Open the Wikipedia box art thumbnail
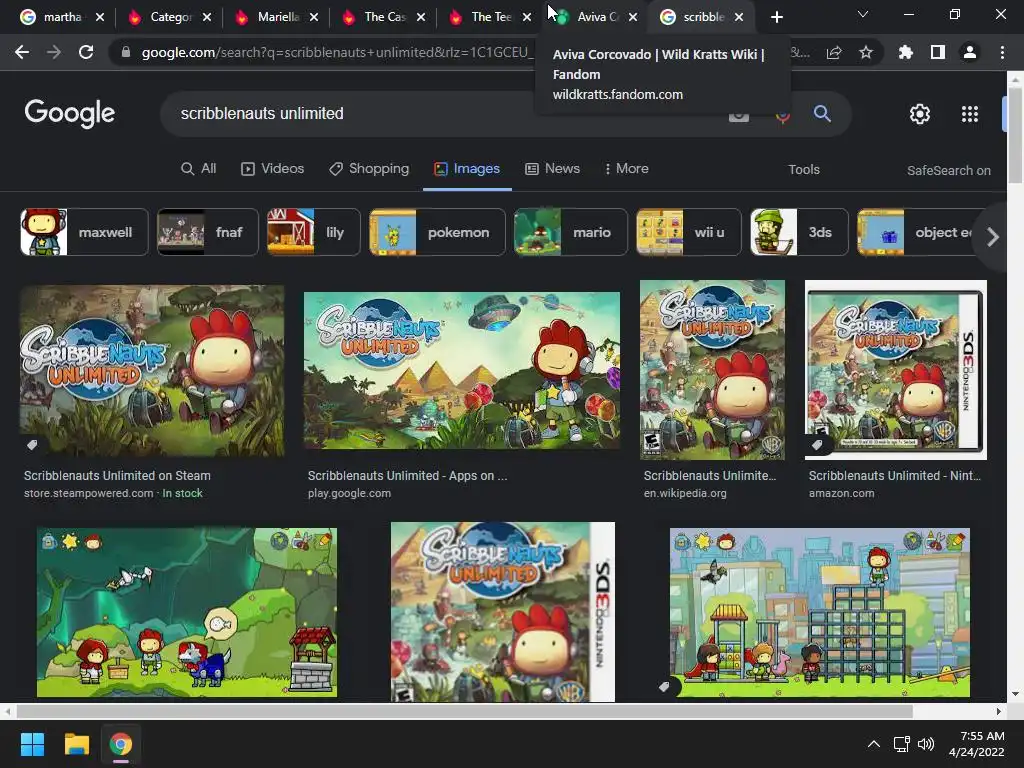 point(712,370)
